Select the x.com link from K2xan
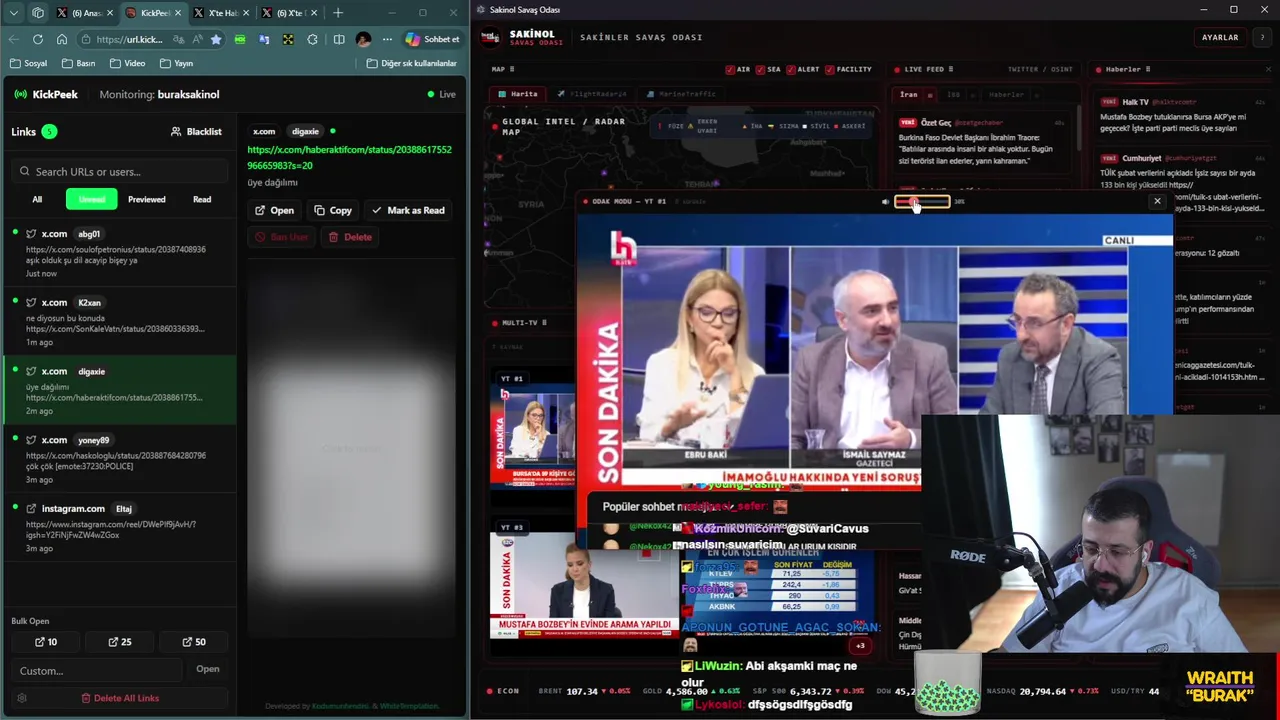Image resolution: width=1280 pixels, height=720 pixels. point(120,322)
